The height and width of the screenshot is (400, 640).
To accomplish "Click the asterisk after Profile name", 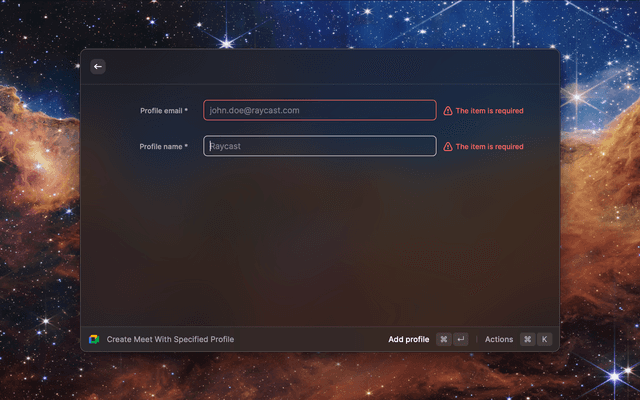I will 186,146.
